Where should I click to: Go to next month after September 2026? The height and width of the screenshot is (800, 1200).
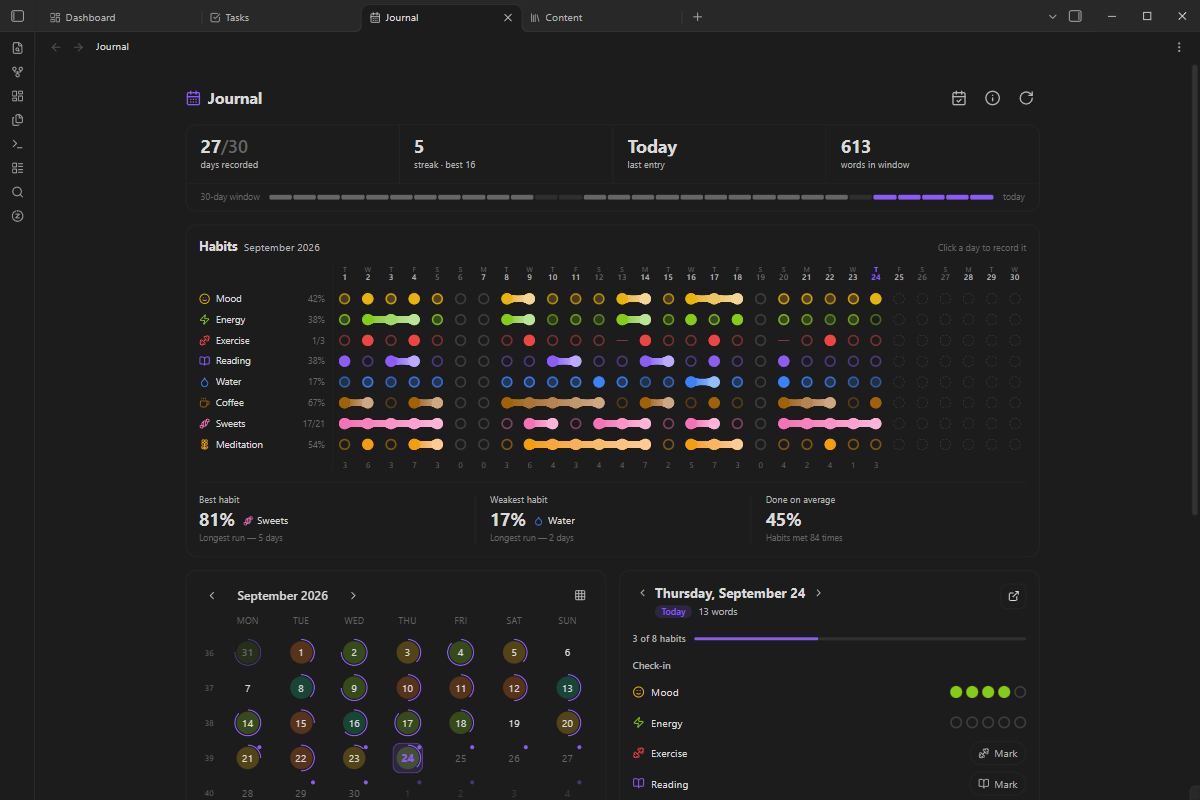353,595
